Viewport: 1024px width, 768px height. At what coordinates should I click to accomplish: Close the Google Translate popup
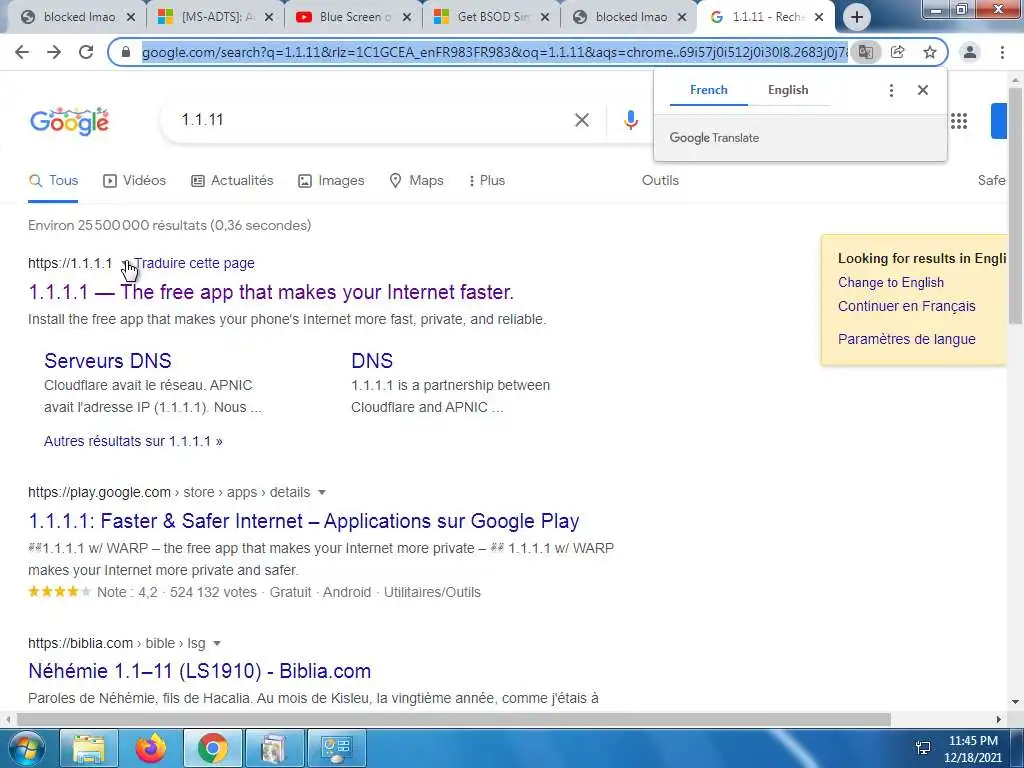[x=923, y=90]
